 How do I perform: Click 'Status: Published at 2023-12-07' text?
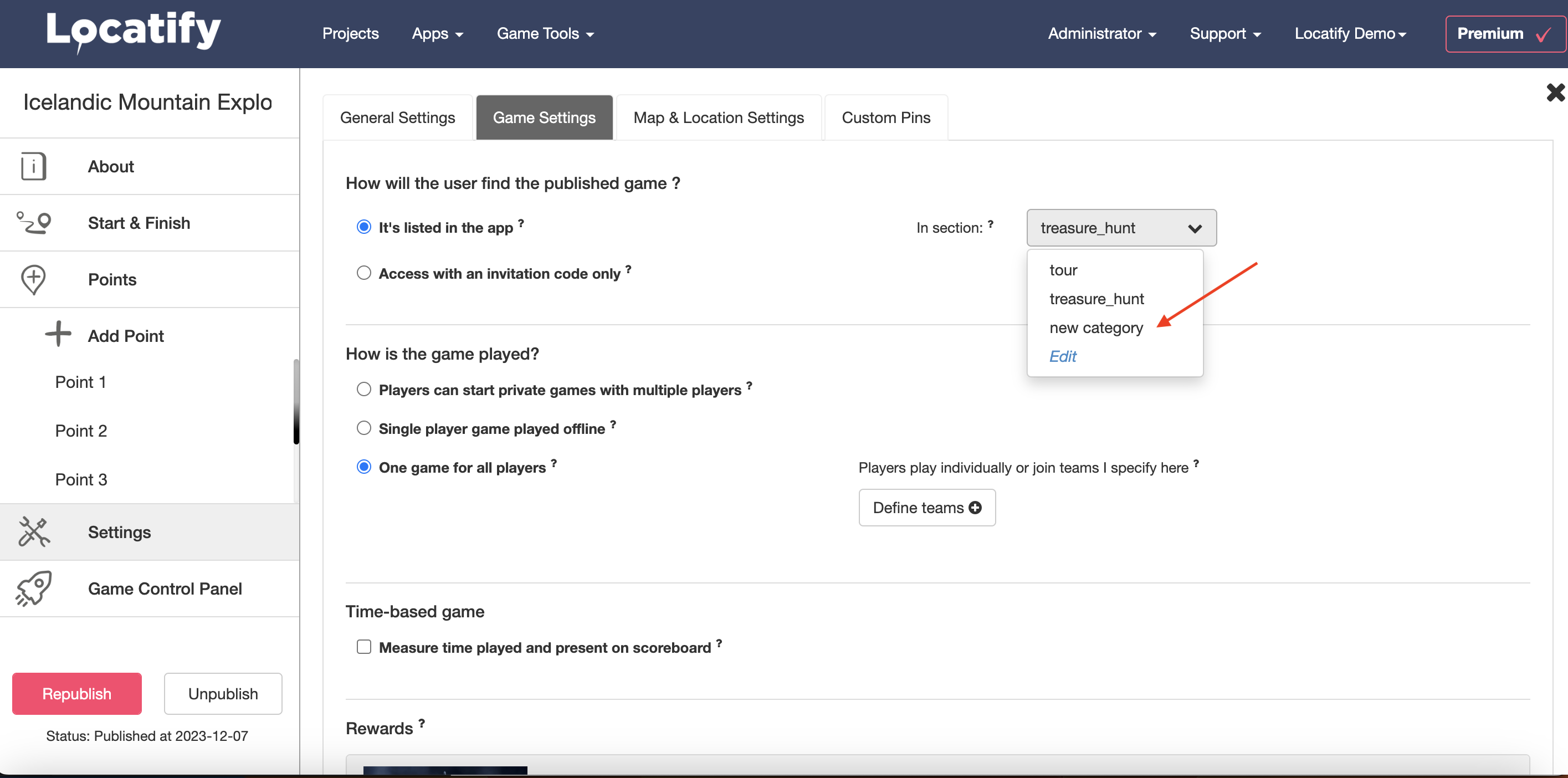pyautogui.click(x=147, y=735)
